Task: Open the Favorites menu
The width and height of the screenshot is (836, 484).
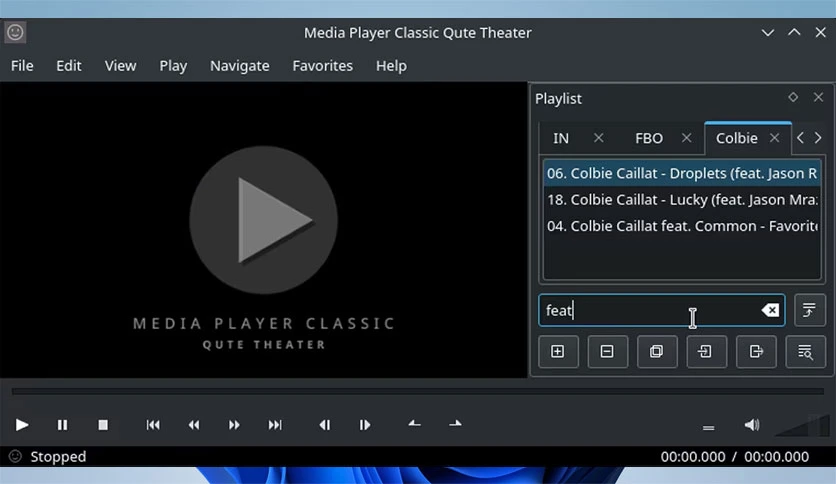Action: click(323, 66)
